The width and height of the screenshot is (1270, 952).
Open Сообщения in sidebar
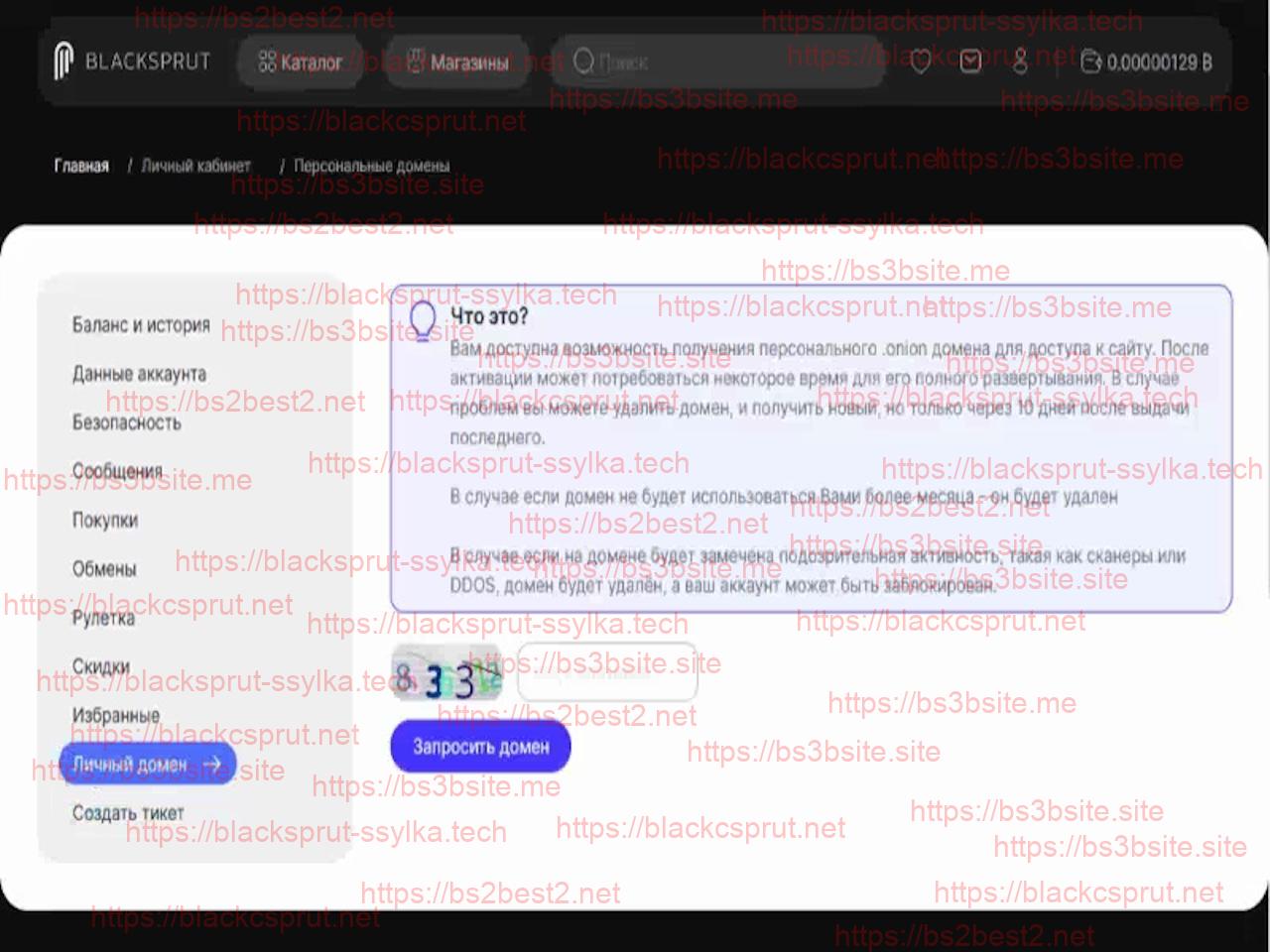coord(117,471)
